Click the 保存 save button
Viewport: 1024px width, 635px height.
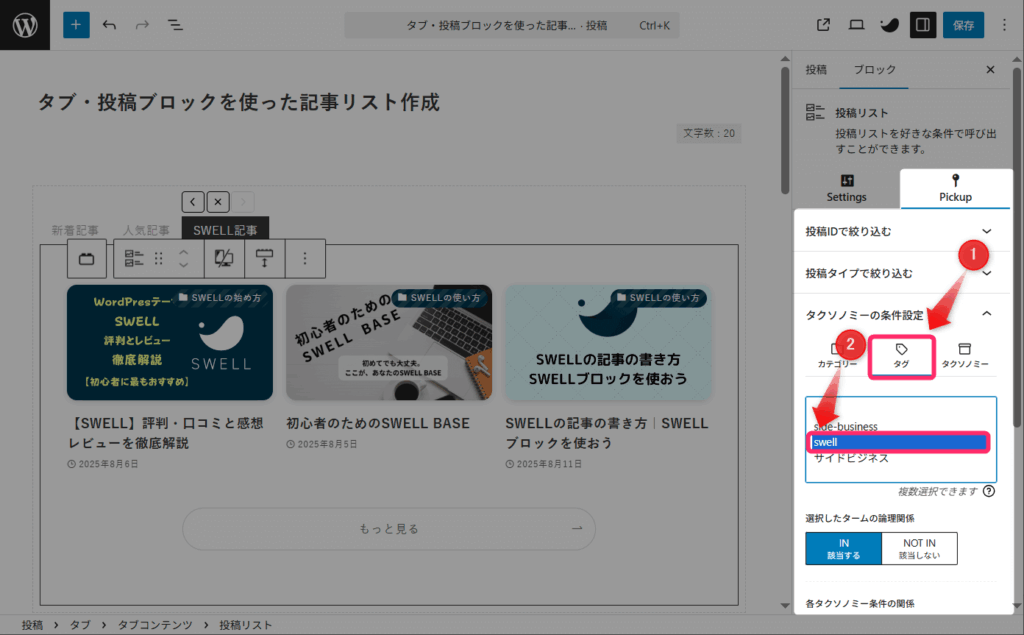coord(963,25)
